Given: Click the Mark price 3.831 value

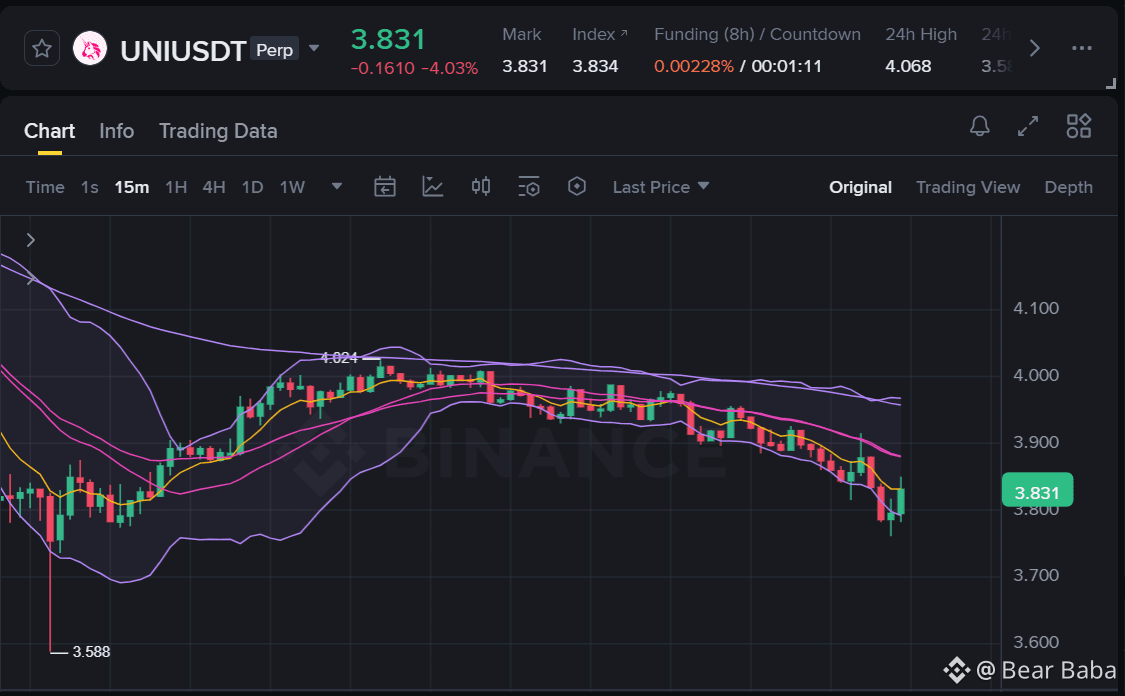Looking at the screenshot, I should 524,66.
